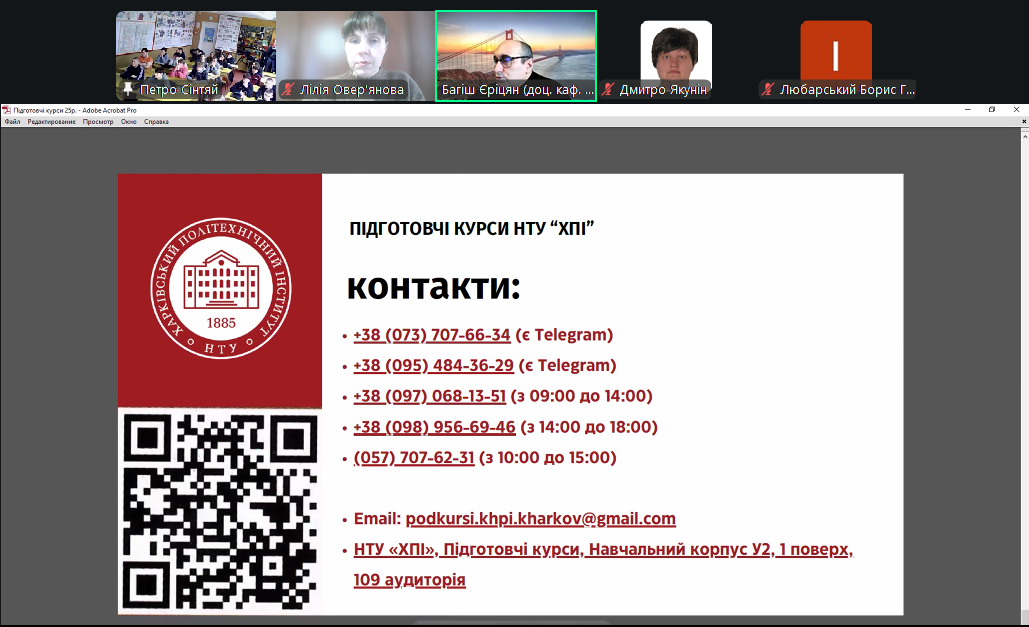Select Петро Сінтяй video thumbnail

pos(196,56)
